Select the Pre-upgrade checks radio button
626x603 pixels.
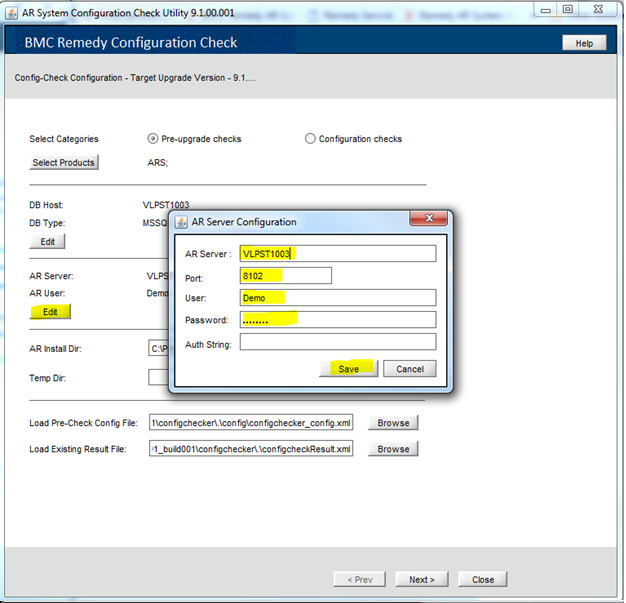[x=153, y=139]
